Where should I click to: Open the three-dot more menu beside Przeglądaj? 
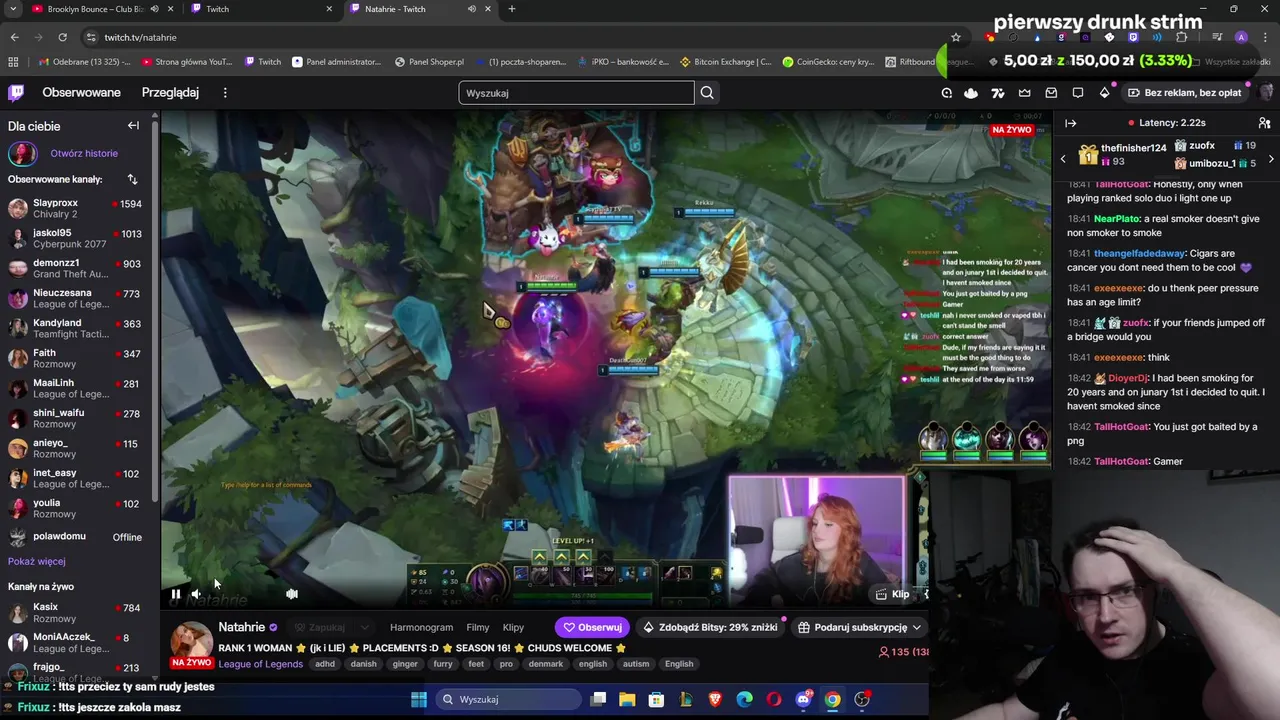click(x=225, y=93)
